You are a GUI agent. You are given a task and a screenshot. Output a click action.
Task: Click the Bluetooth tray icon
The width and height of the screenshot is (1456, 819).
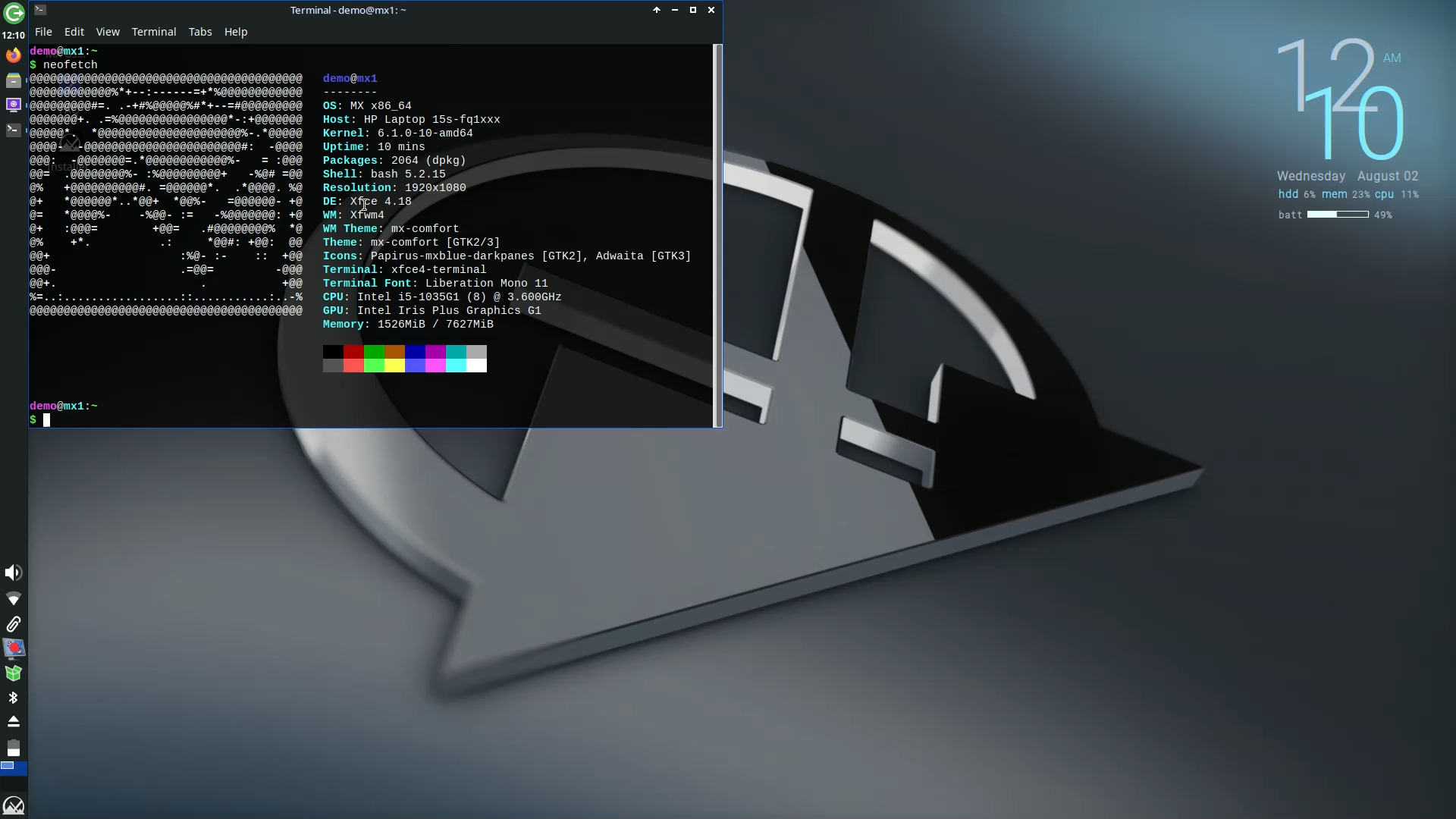(14, 698)
